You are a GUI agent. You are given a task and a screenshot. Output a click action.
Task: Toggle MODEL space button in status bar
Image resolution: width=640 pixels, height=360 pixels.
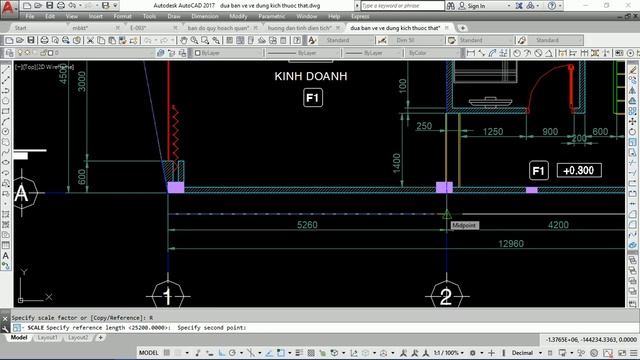(149, 353)
